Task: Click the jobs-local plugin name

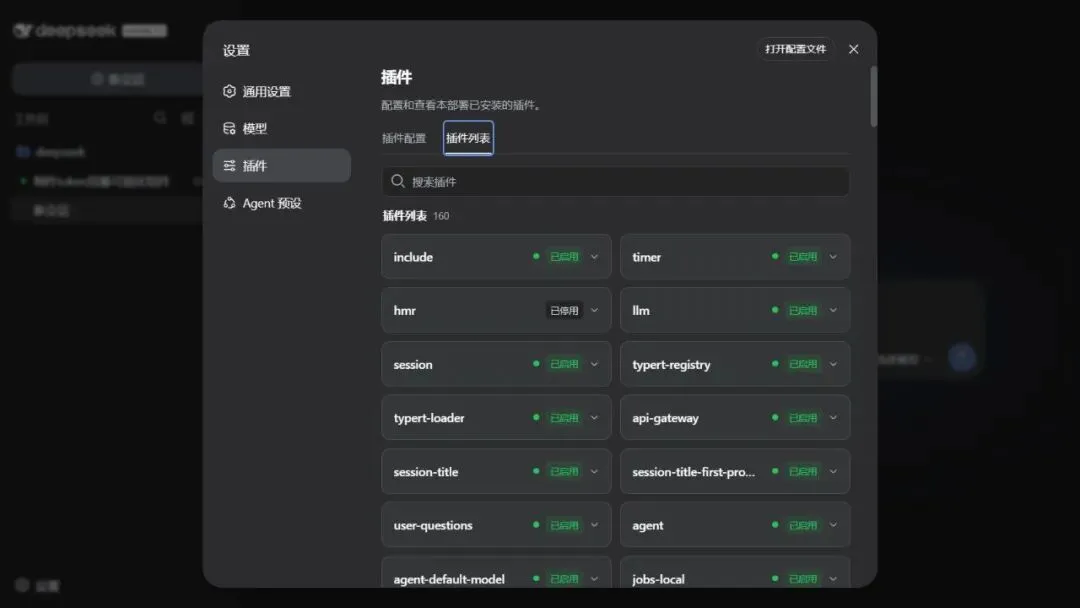Action: pos(658,579)
